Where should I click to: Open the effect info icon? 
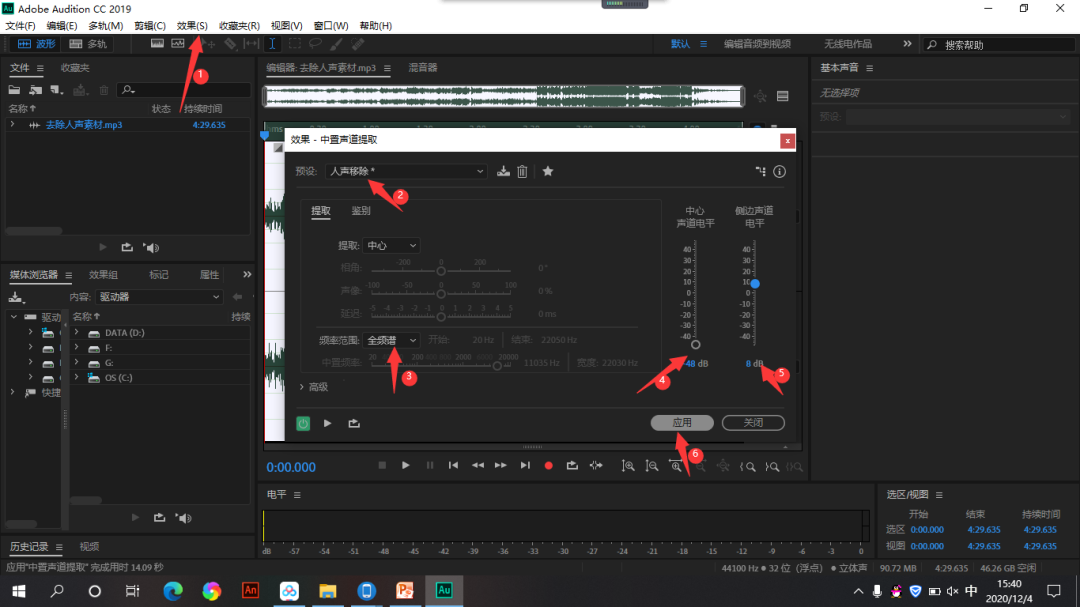(779, 172)
